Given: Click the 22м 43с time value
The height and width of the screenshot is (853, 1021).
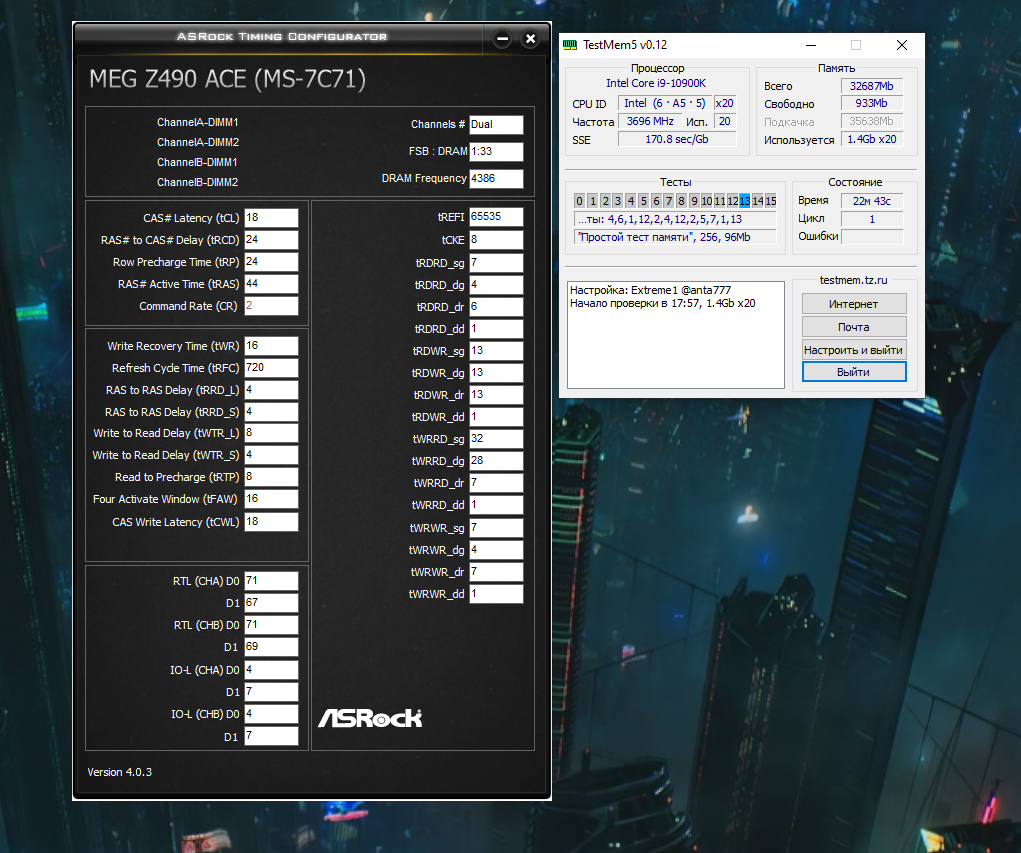Looking at the screenshot, I should 871,201.
